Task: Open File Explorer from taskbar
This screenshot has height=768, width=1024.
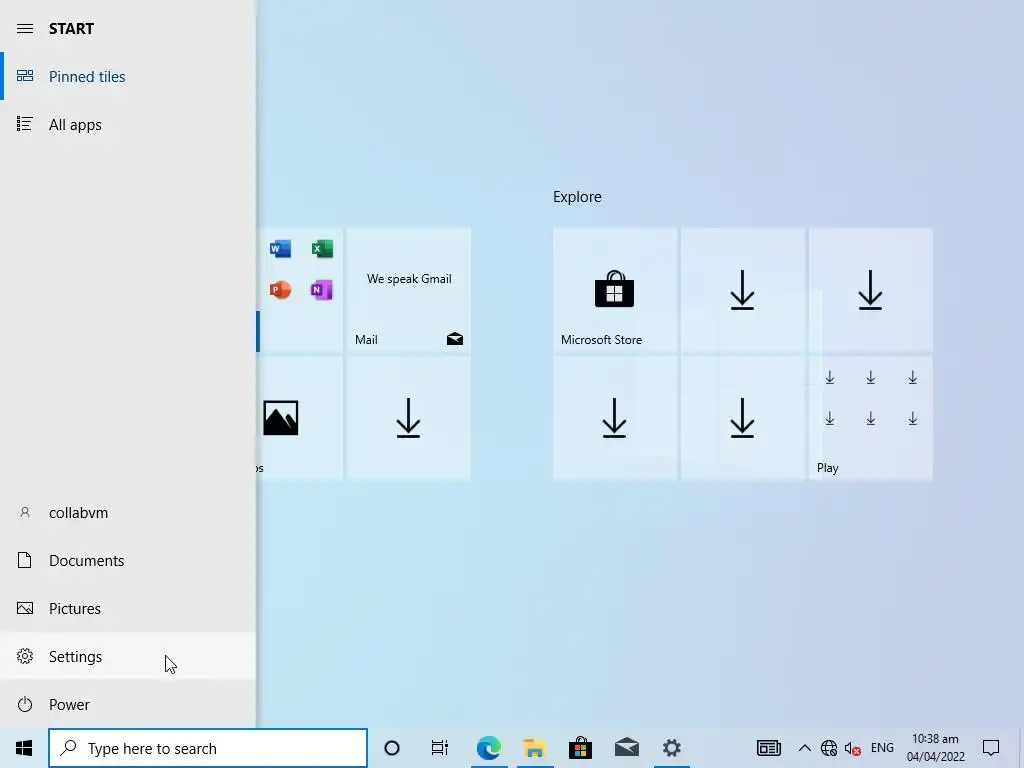Action: [x=535, y=748]
